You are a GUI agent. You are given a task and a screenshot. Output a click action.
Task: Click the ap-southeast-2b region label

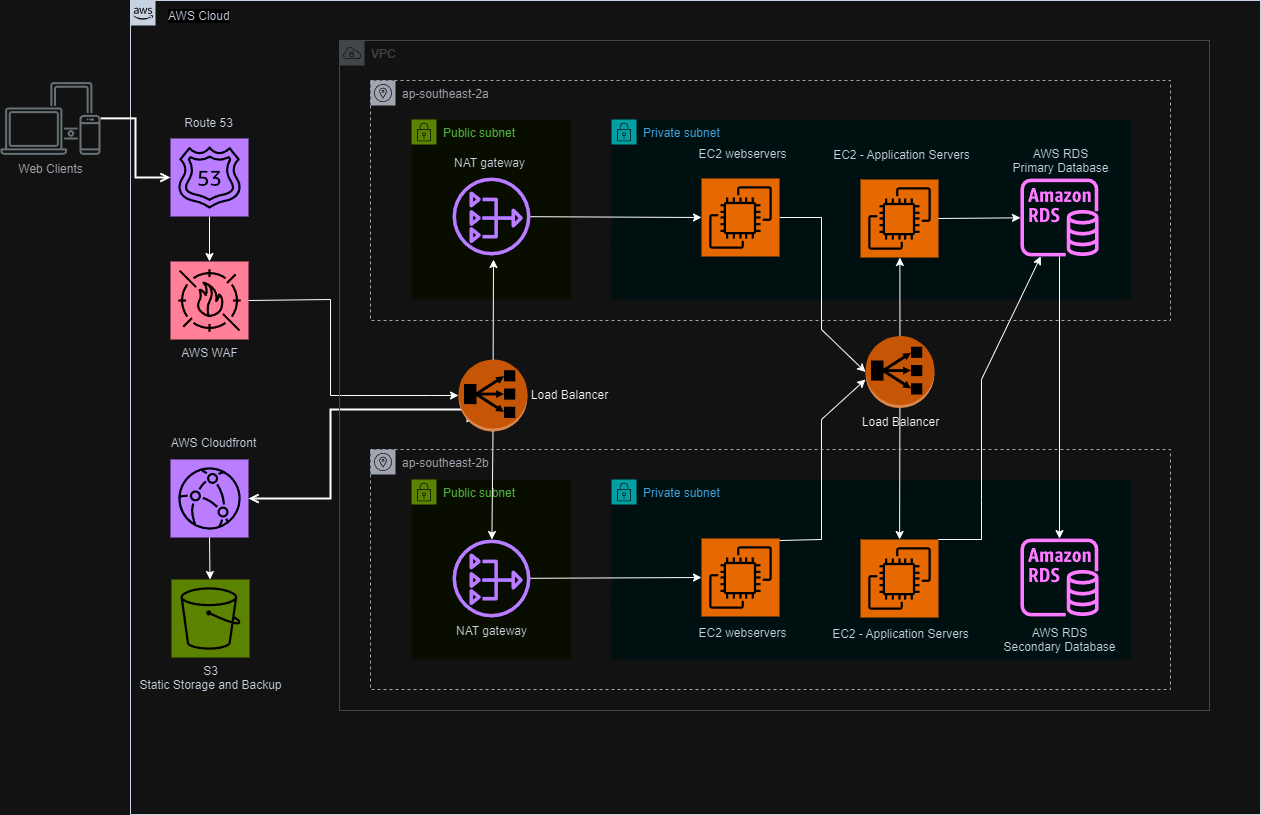coord(446,462)
